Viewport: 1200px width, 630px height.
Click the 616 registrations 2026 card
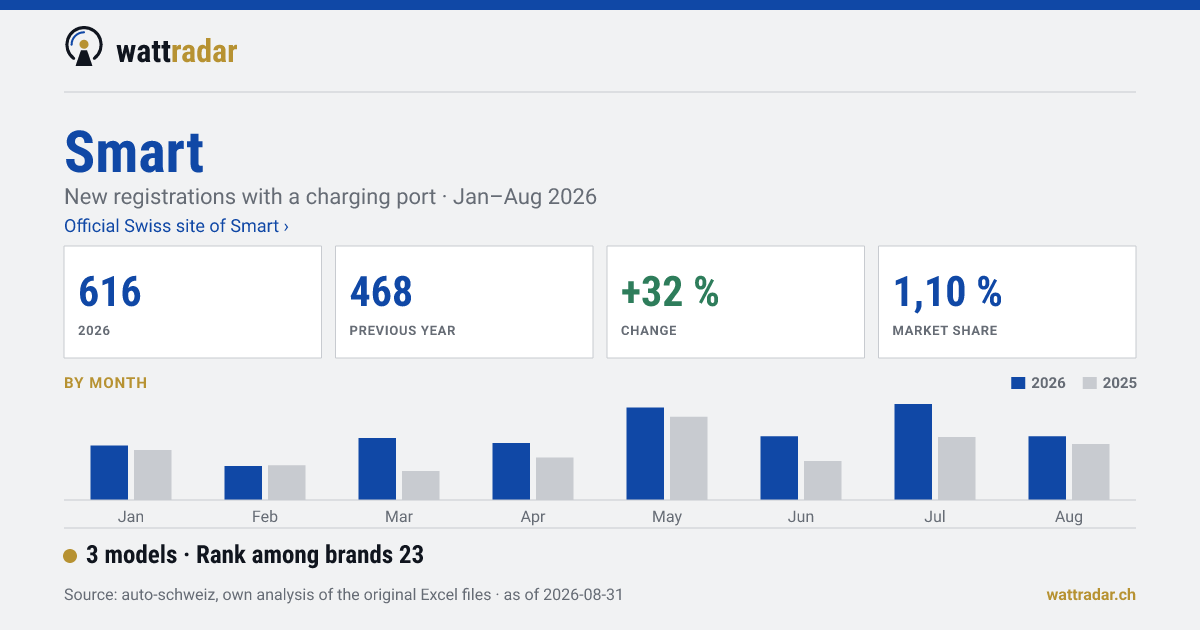(x=193, y=302)
